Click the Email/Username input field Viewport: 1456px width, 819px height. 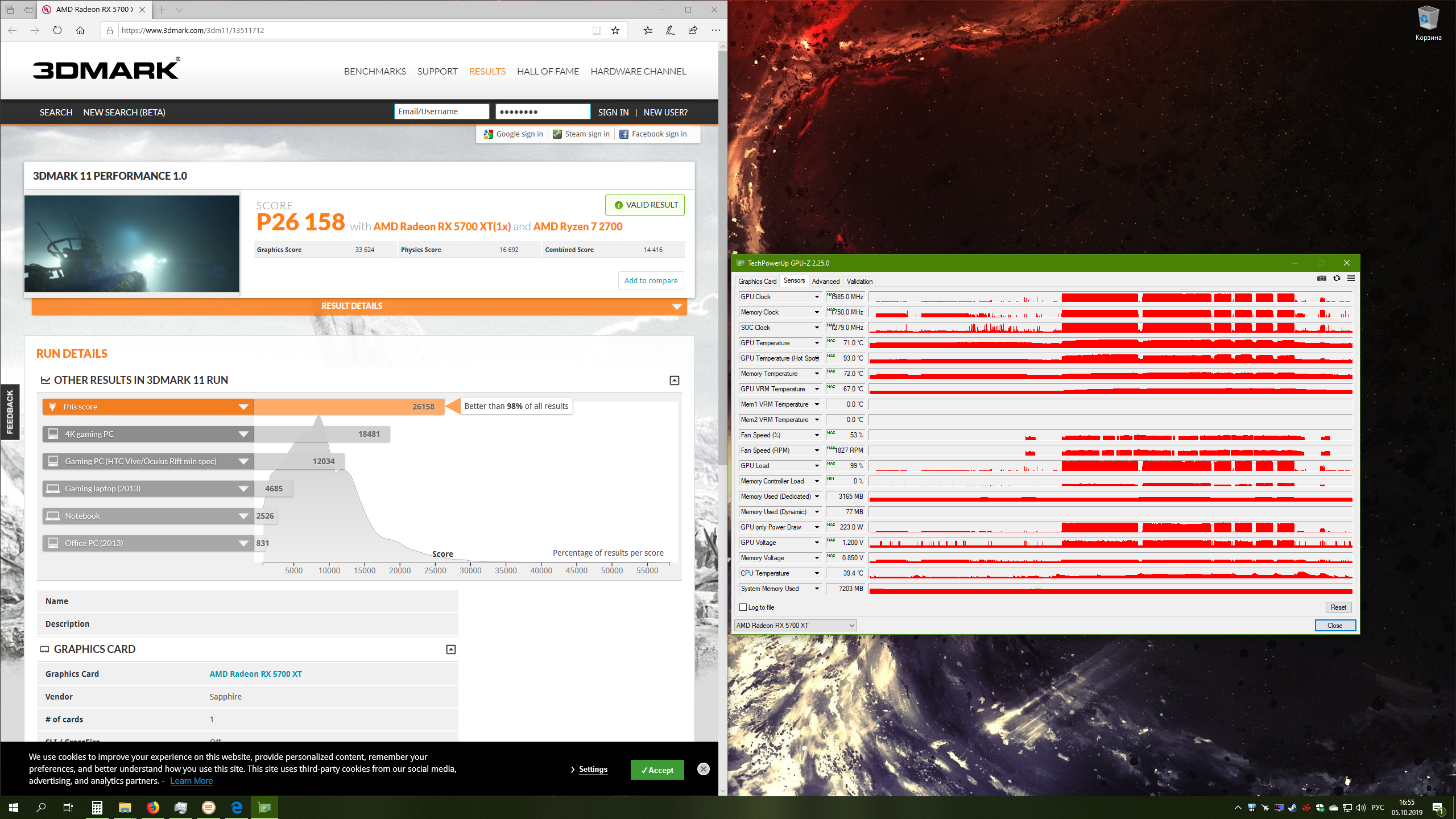pyautogui.click(x=441, y=111)
